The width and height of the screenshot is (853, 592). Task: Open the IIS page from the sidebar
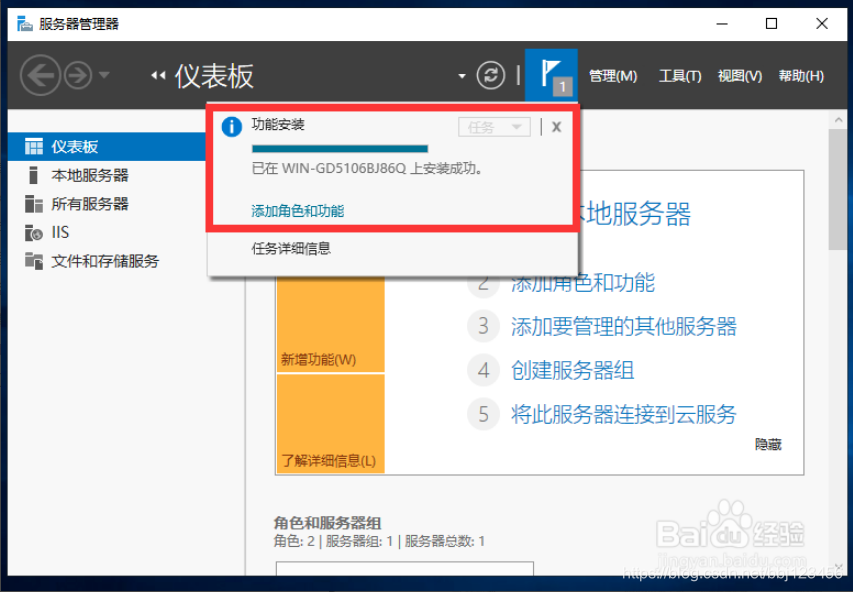pyautogui.click(x=60, y=232)
